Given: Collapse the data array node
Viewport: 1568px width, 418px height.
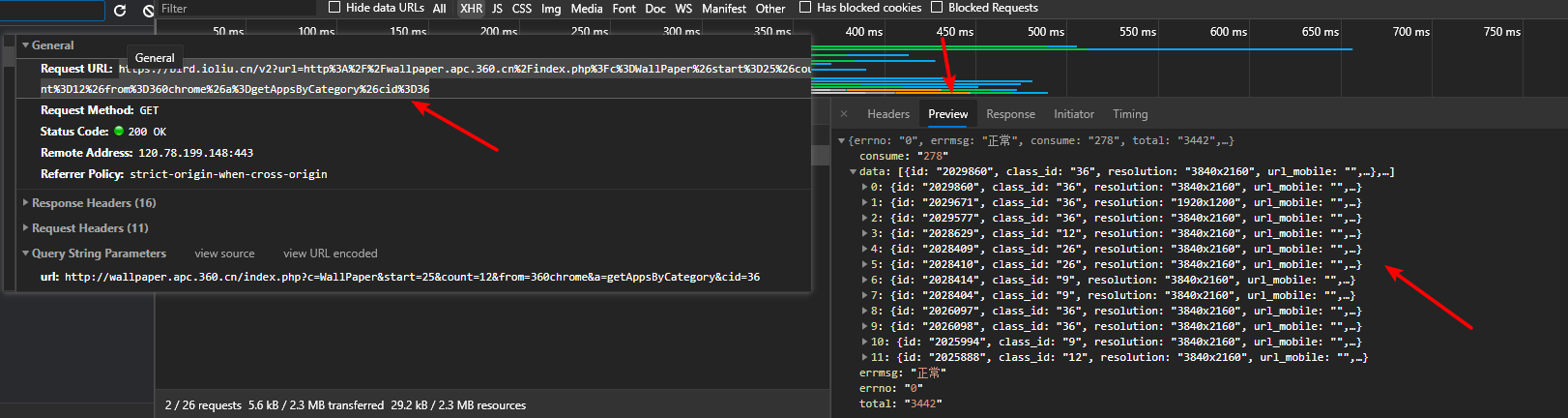Looking at the screenshot, I should [854, 172].
